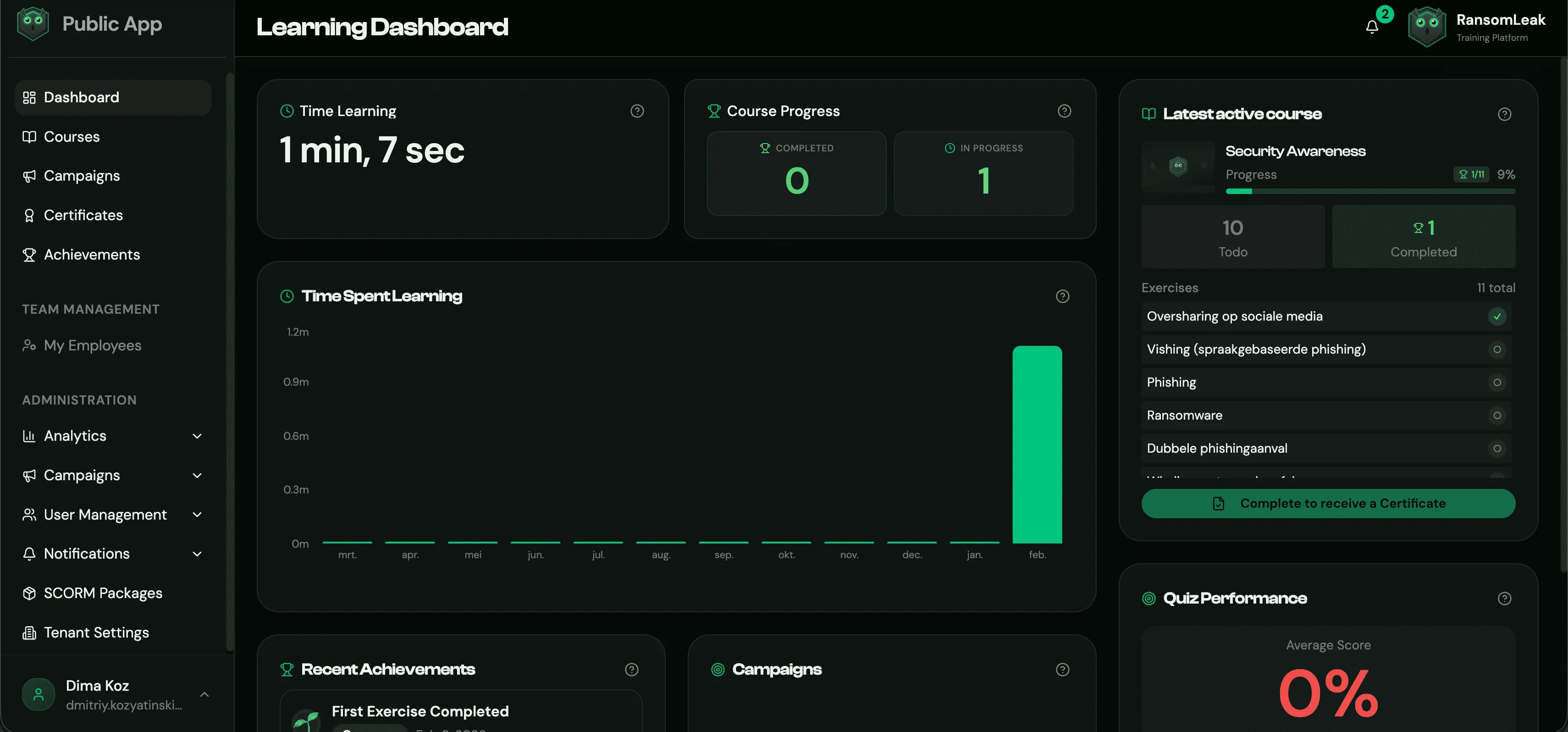This screenshot has width=1568, height=732.
Task: Click the Vishing exercise status circle
Action: click(1497, 349)
